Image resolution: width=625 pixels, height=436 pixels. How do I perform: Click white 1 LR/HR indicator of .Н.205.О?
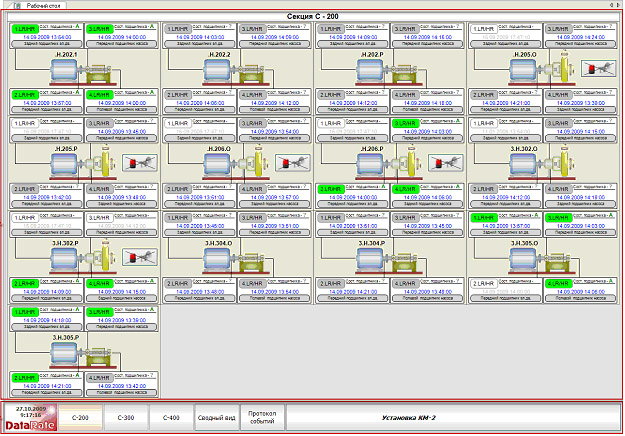pos(484,29)
